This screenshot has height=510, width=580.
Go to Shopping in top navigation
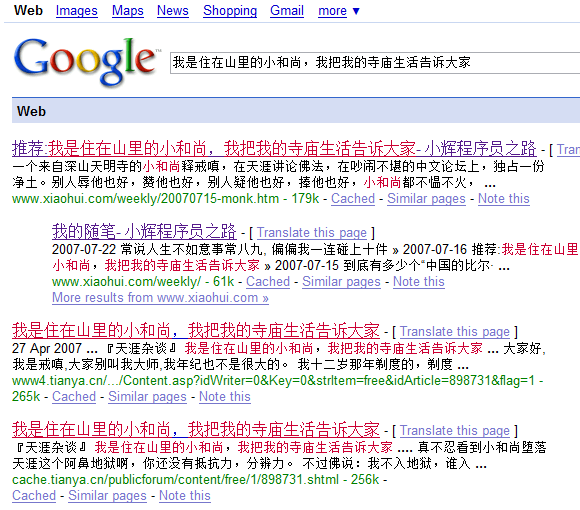point(230,11)
